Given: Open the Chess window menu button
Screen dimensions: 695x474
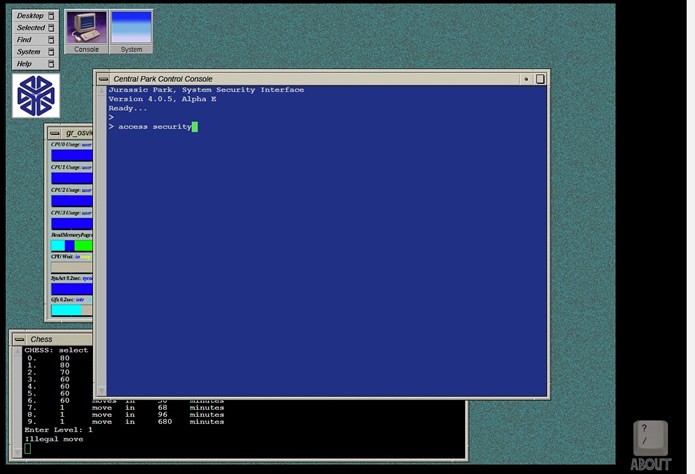Looking at the screenshot, I should pos(20,339).
